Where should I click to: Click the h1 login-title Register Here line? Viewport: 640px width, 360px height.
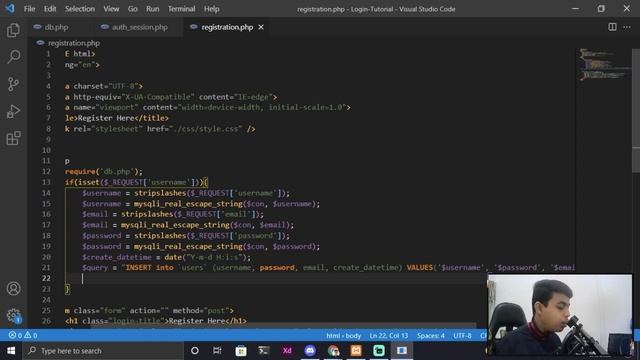point(156,321)
